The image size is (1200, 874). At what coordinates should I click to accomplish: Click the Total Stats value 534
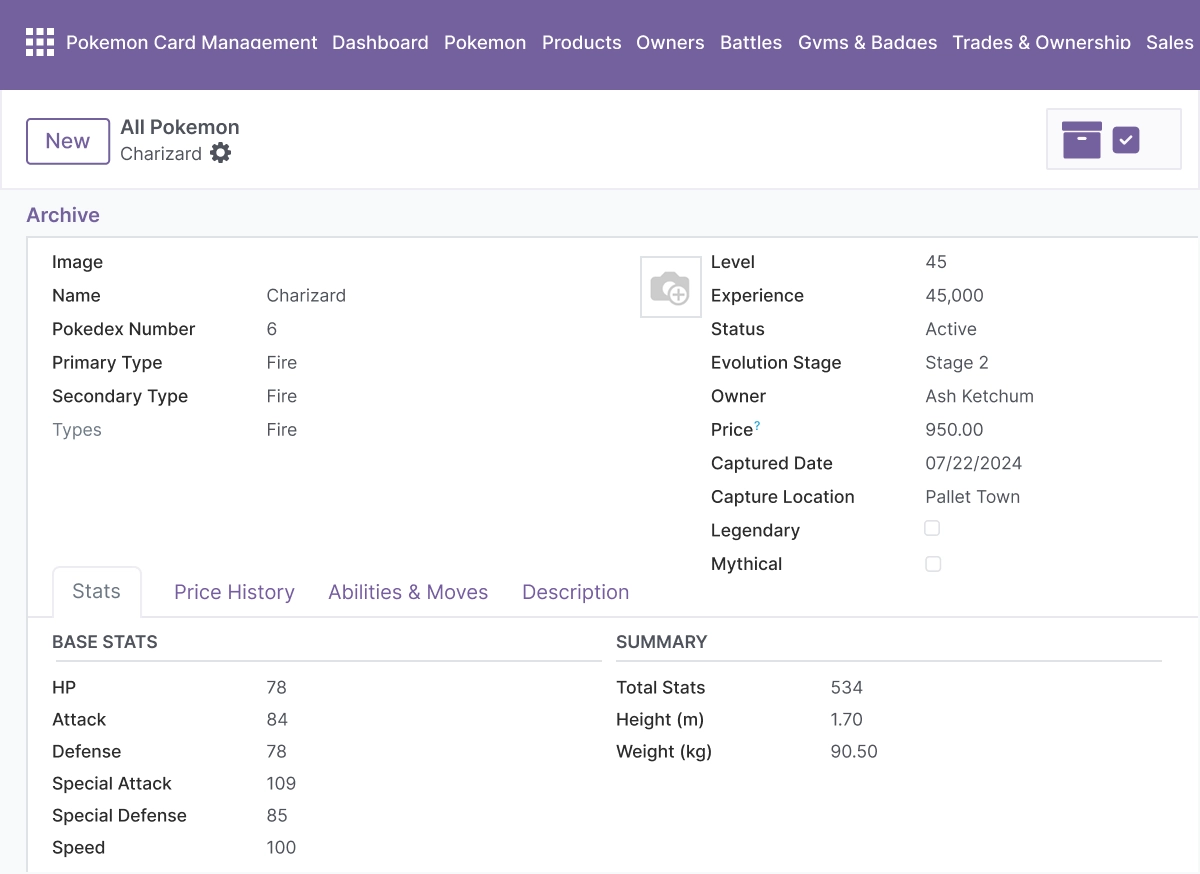tap(847, 688)
